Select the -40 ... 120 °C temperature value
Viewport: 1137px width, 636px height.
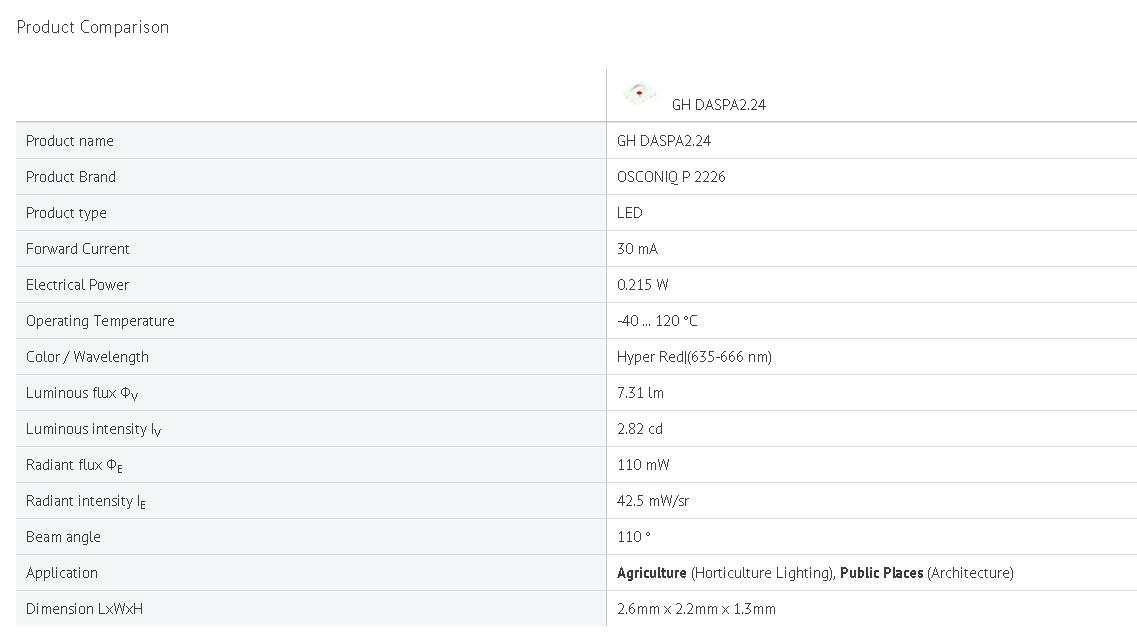tap(657, 321)
